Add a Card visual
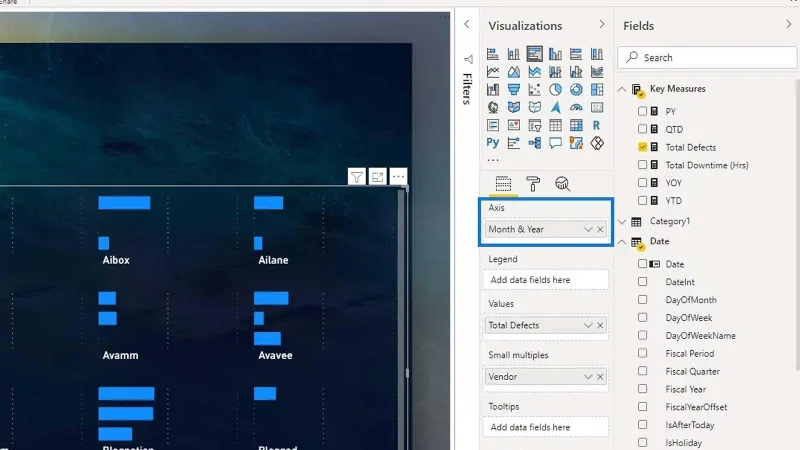Screen dimensions: 800x450 pyautogui.click(x=596, y=107)
